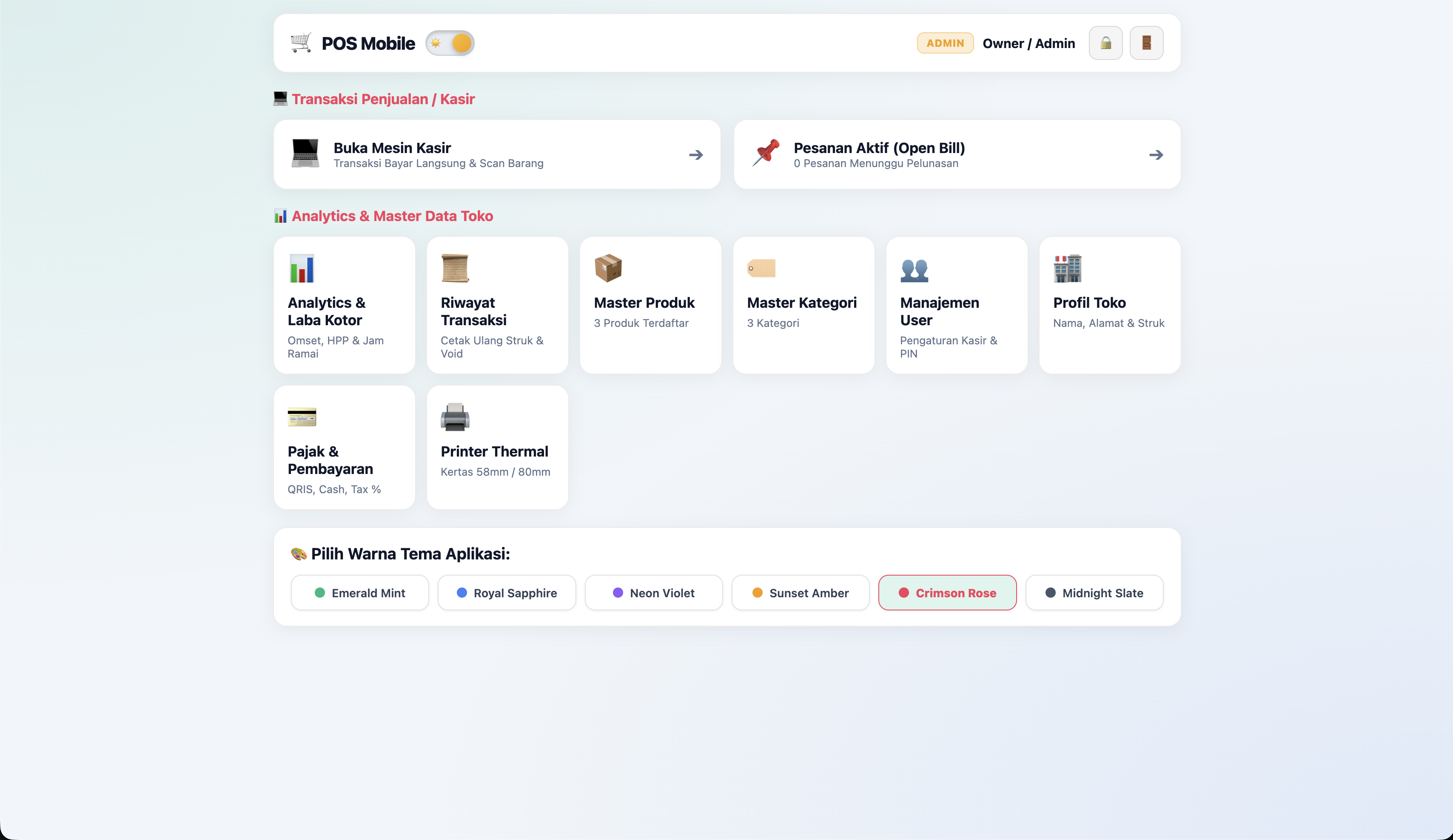1453x840 pixels.
Task: Click the credit card icon of Pajak card
Action: 302,417
